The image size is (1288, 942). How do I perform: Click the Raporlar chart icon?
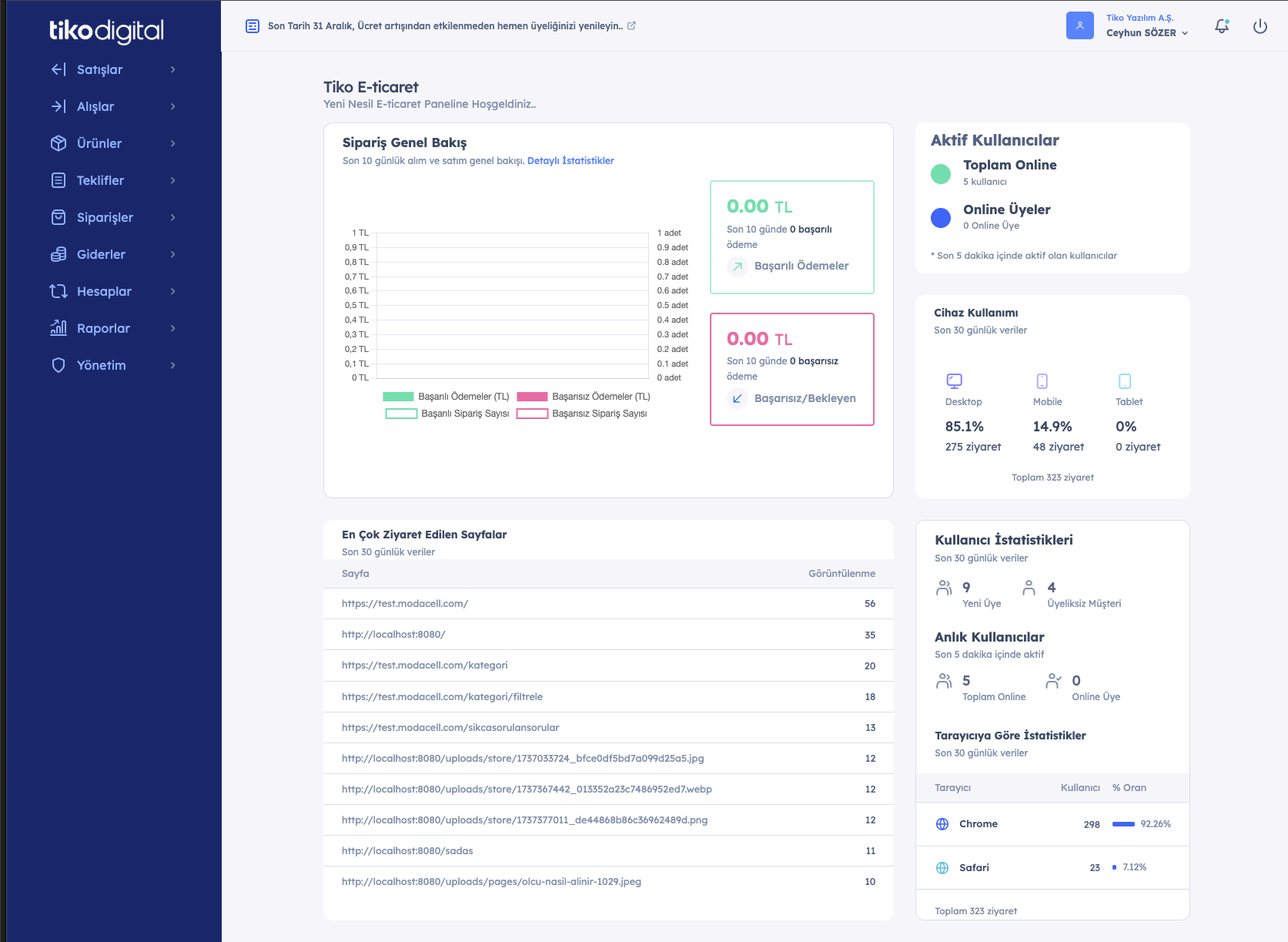(59, 328)
